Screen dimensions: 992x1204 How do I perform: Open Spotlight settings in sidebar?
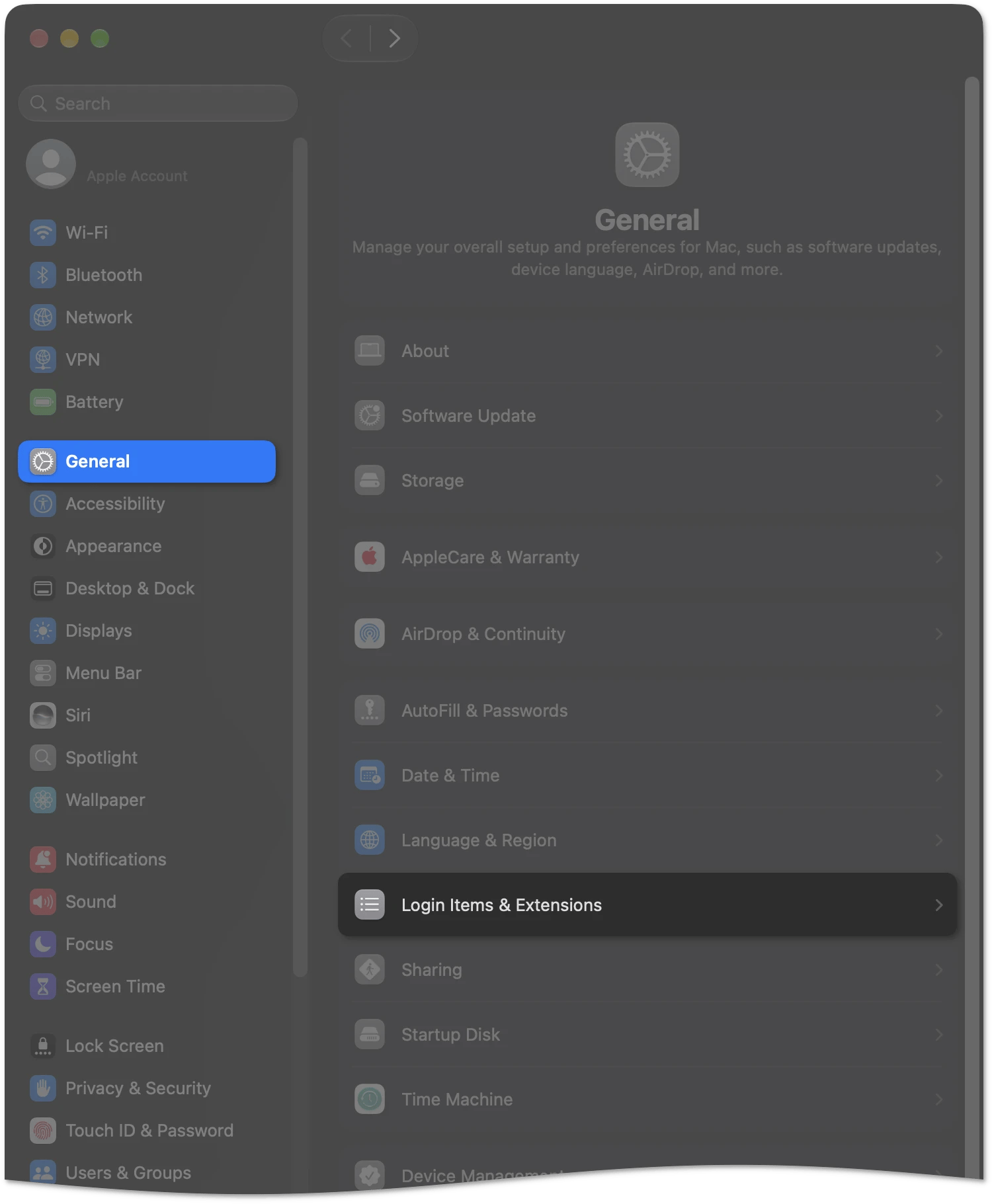(147, 758)
